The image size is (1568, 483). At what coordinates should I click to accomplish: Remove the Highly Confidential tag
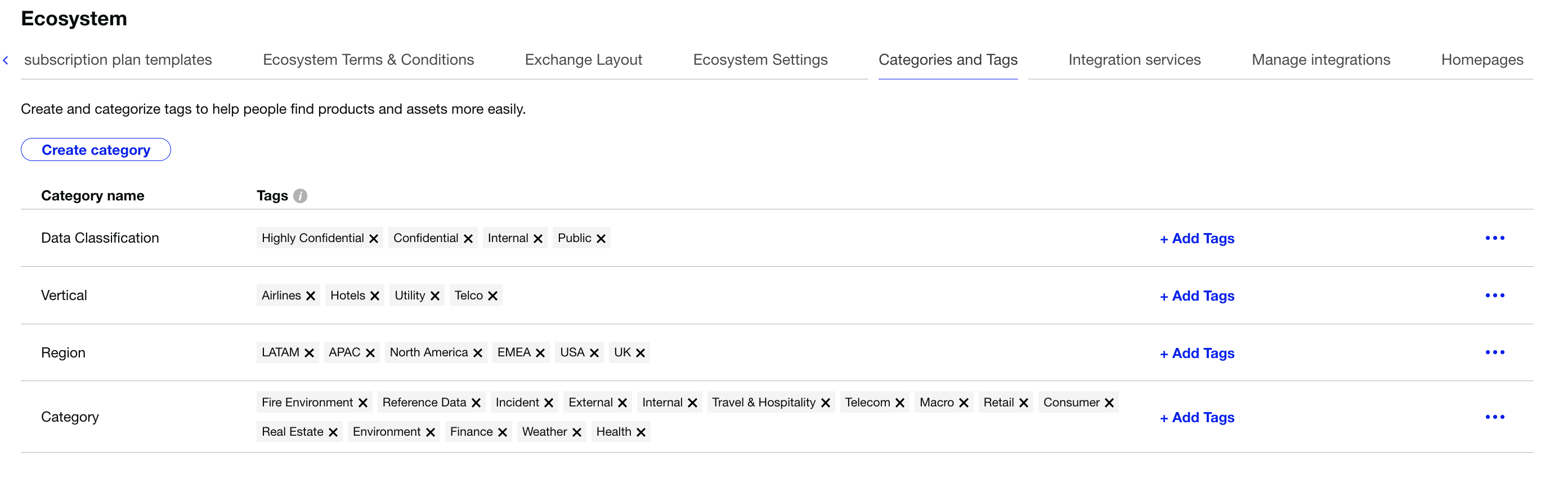374,239
